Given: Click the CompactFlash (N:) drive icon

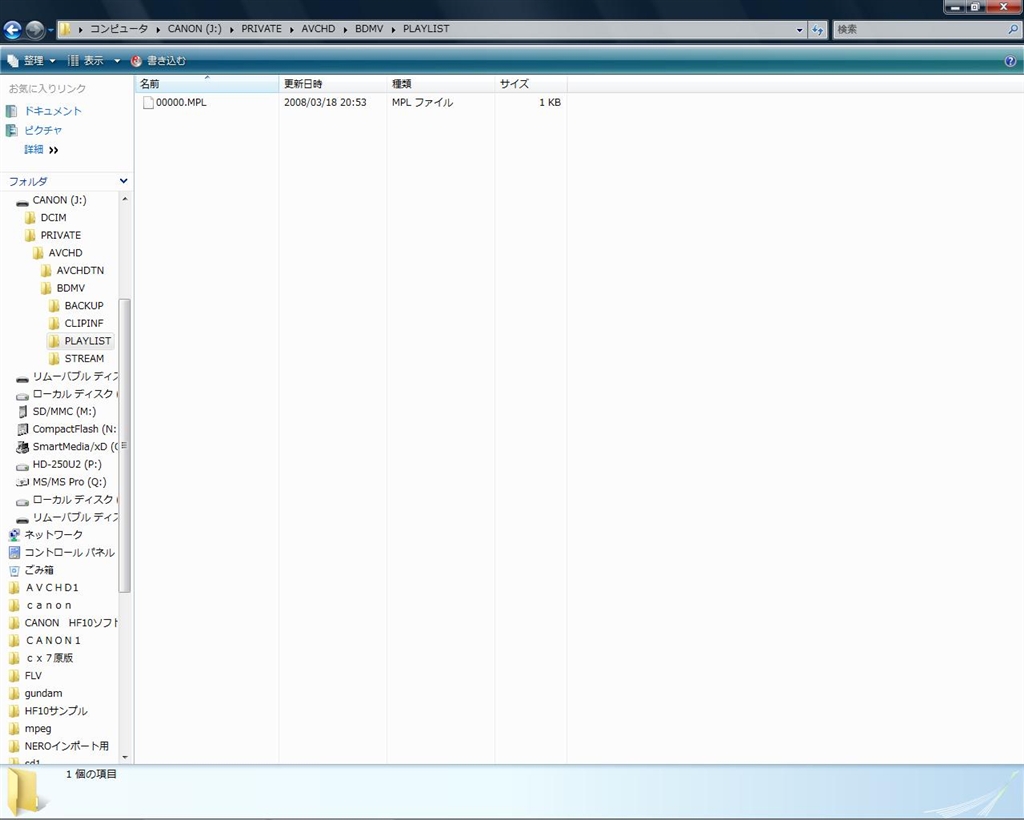Looking at the screenshot, I should pyautogui.click(x=22, y=429).
